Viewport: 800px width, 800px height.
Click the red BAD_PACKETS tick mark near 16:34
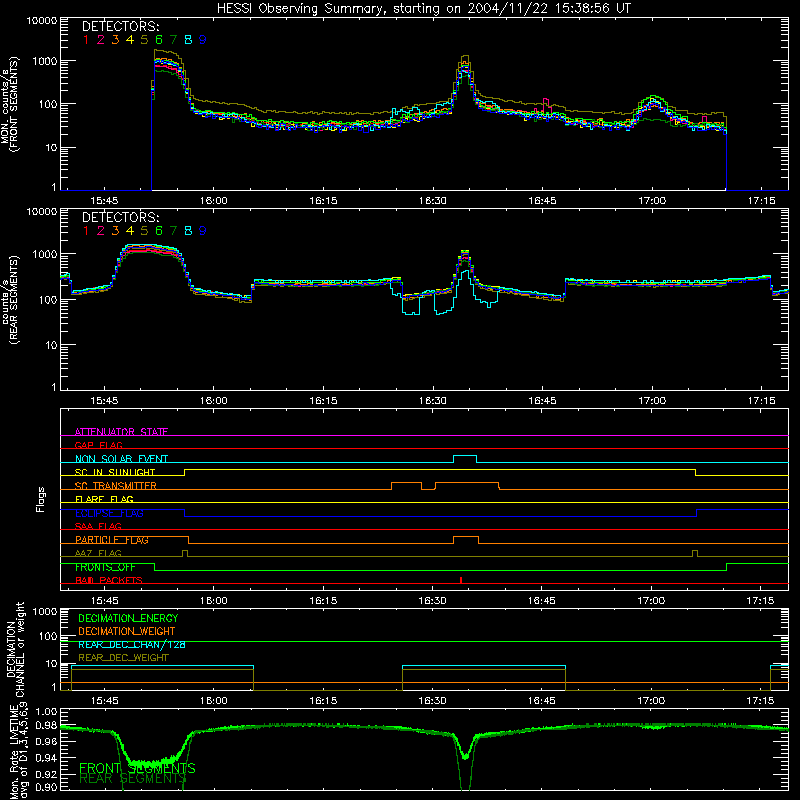pyautogui.click(x=461, y=580)
